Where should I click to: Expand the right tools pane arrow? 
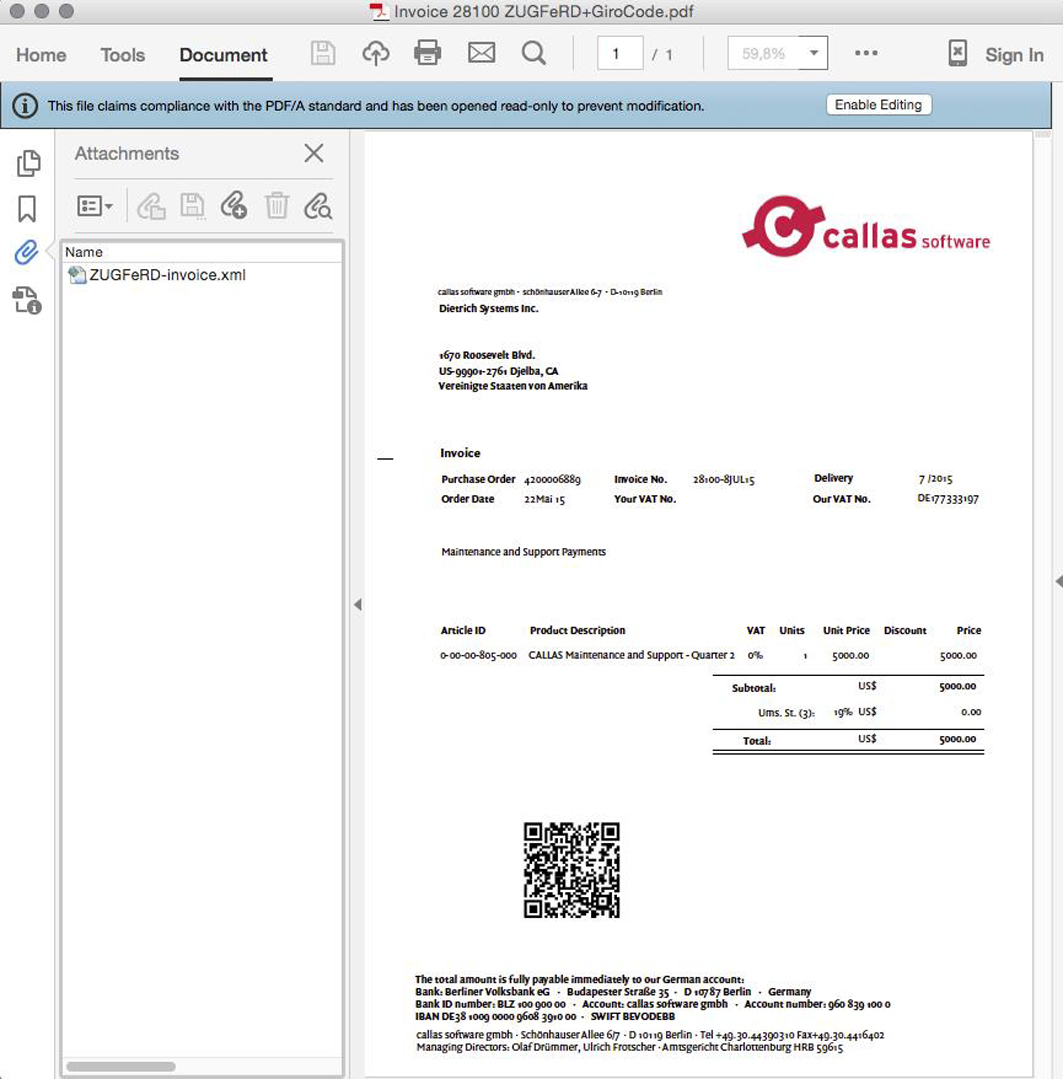coord(1057,581)
